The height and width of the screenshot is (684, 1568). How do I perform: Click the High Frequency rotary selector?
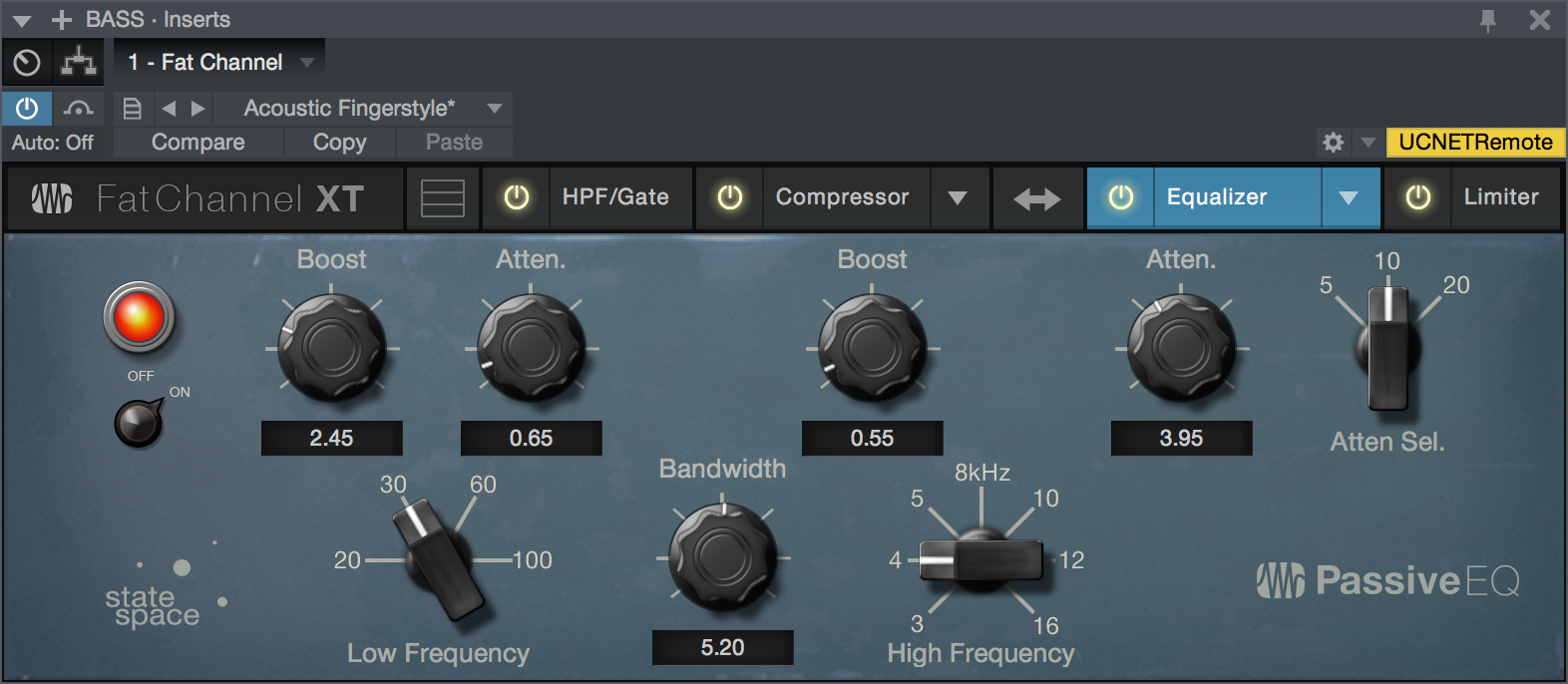coord(981,559)
